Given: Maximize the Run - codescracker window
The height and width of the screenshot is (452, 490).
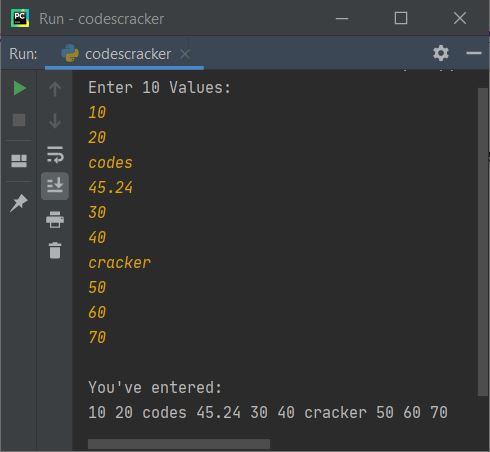Looking at the screenshot, I should 401,18.
